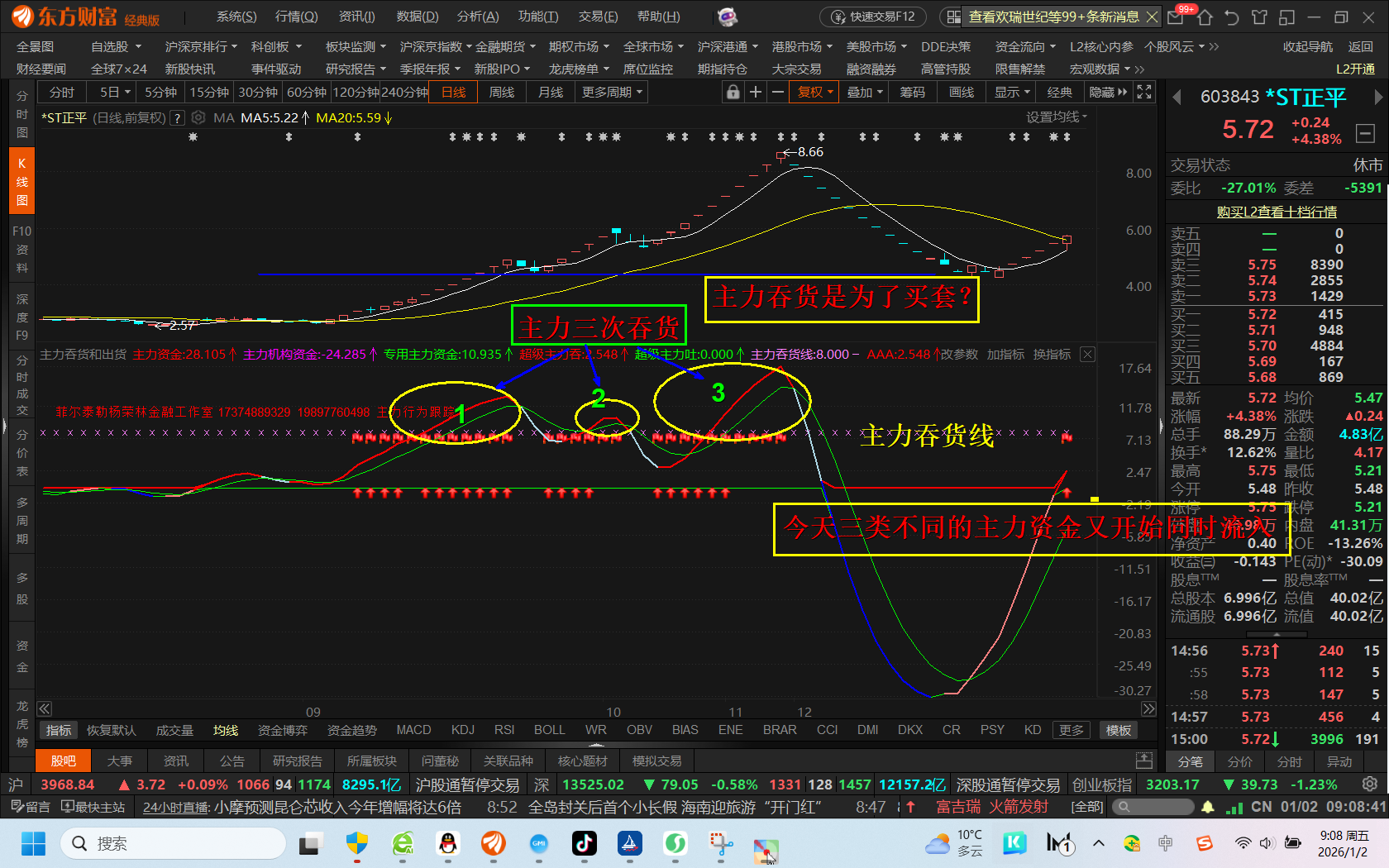
Task: Close the 主力吞货和出货 indicator pane
Action: (1087, 355)
